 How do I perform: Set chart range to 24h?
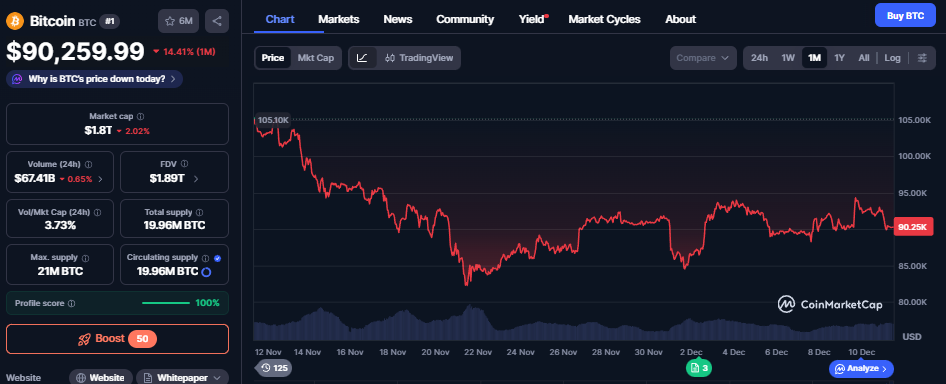click(x=759, y=58)
